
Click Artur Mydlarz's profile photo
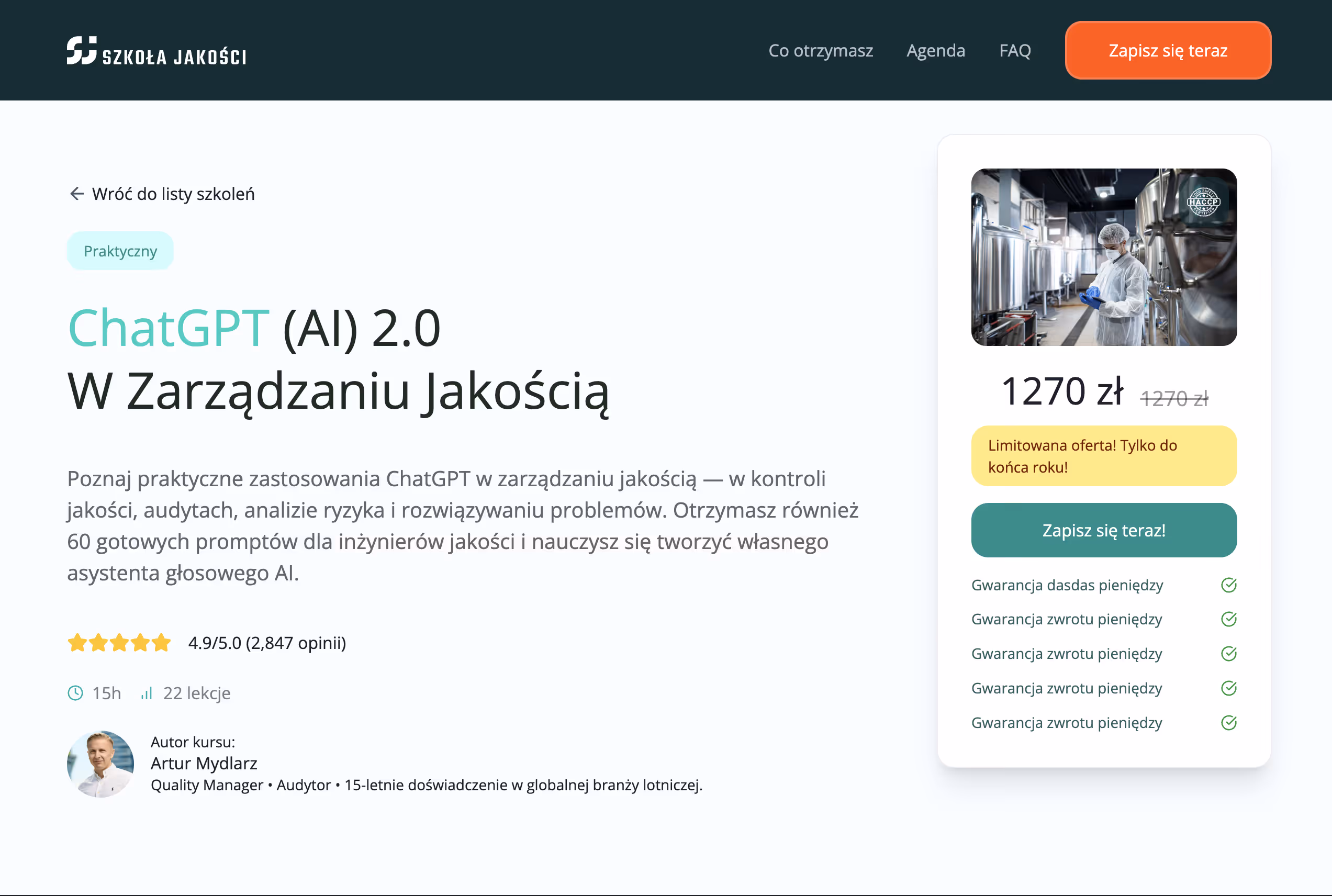(x=100, y=765)
